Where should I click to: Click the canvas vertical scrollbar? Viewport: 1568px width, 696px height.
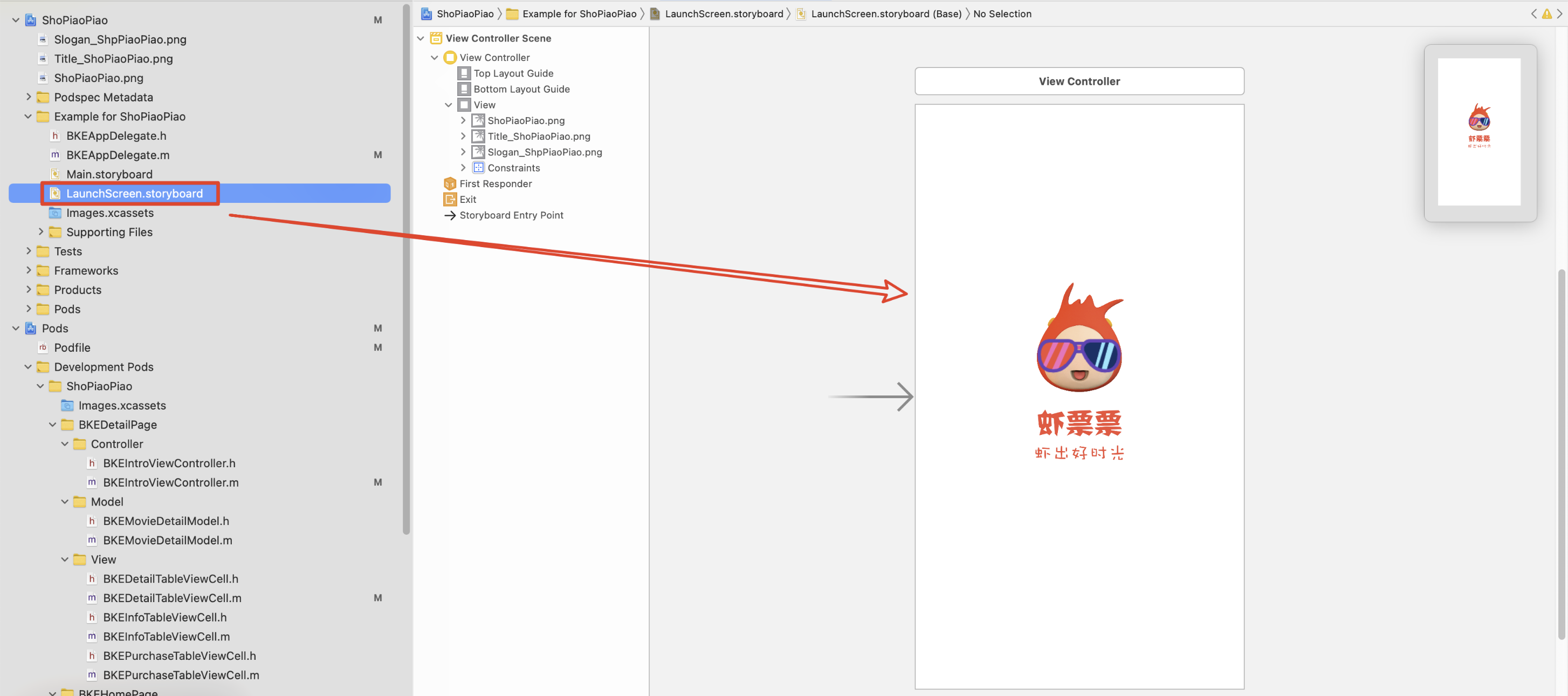(1562, 454)
